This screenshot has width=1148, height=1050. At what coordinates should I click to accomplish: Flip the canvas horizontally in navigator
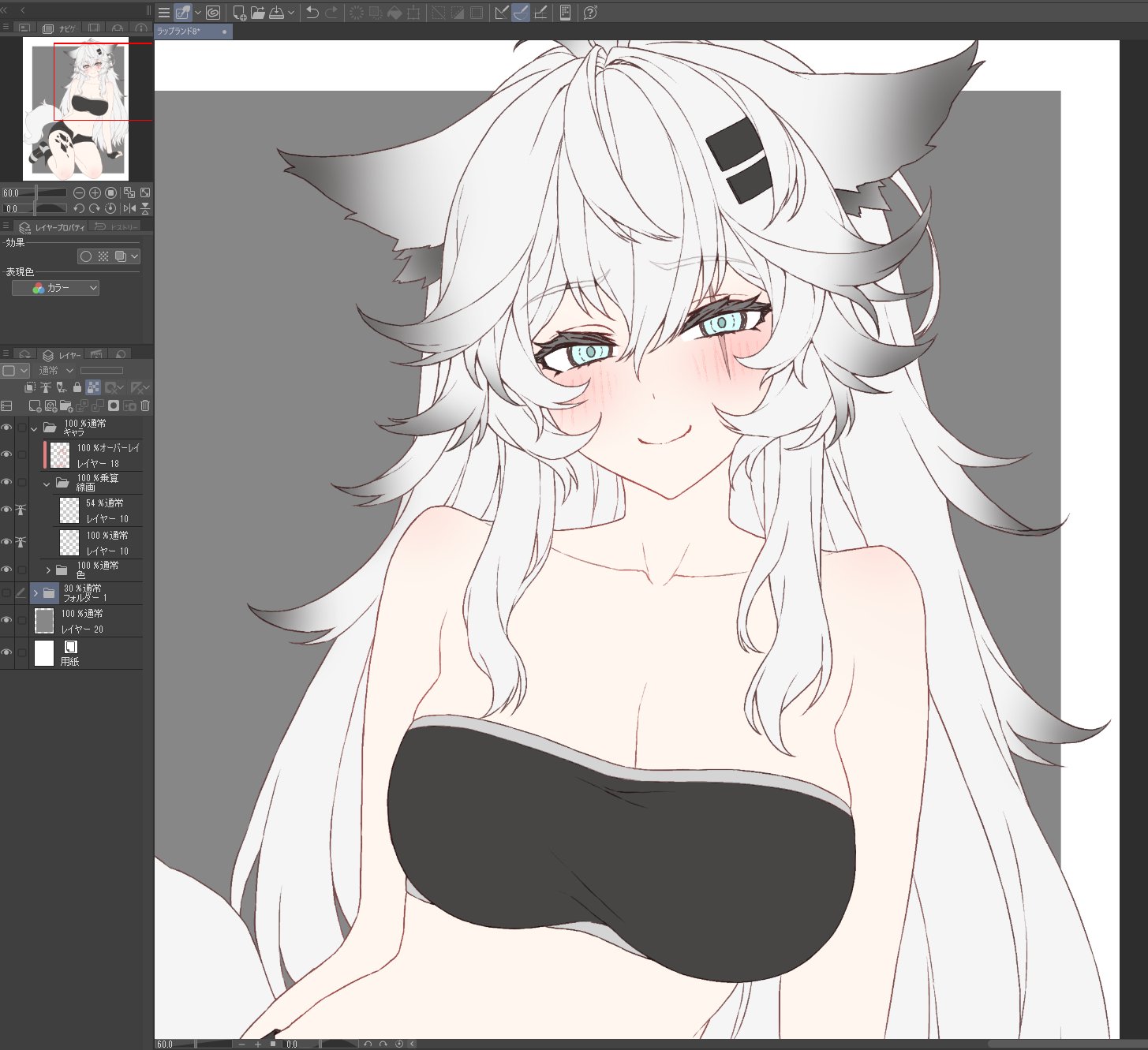point(129,208)
